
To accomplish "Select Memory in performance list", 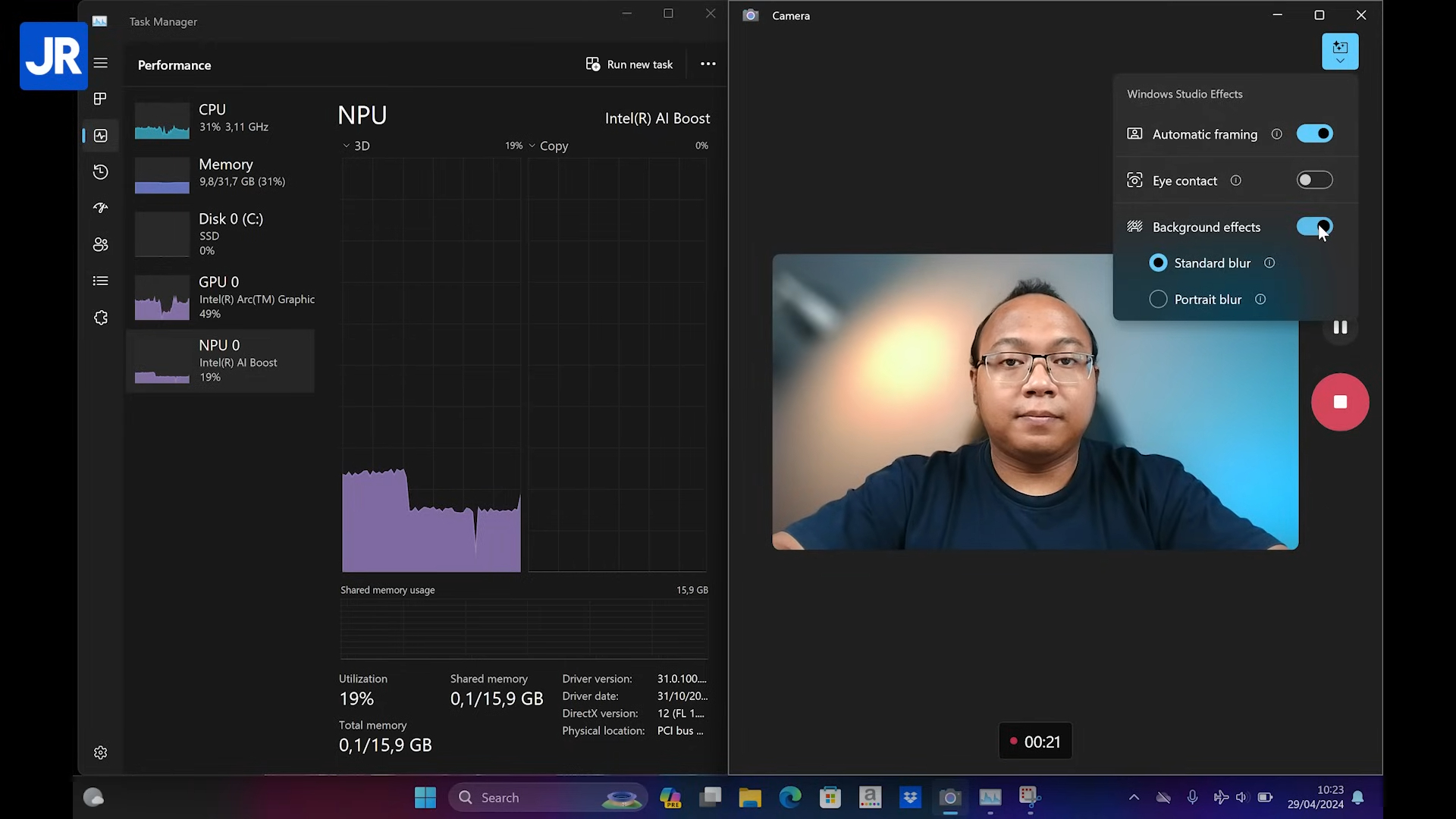I will coord(220,173).
